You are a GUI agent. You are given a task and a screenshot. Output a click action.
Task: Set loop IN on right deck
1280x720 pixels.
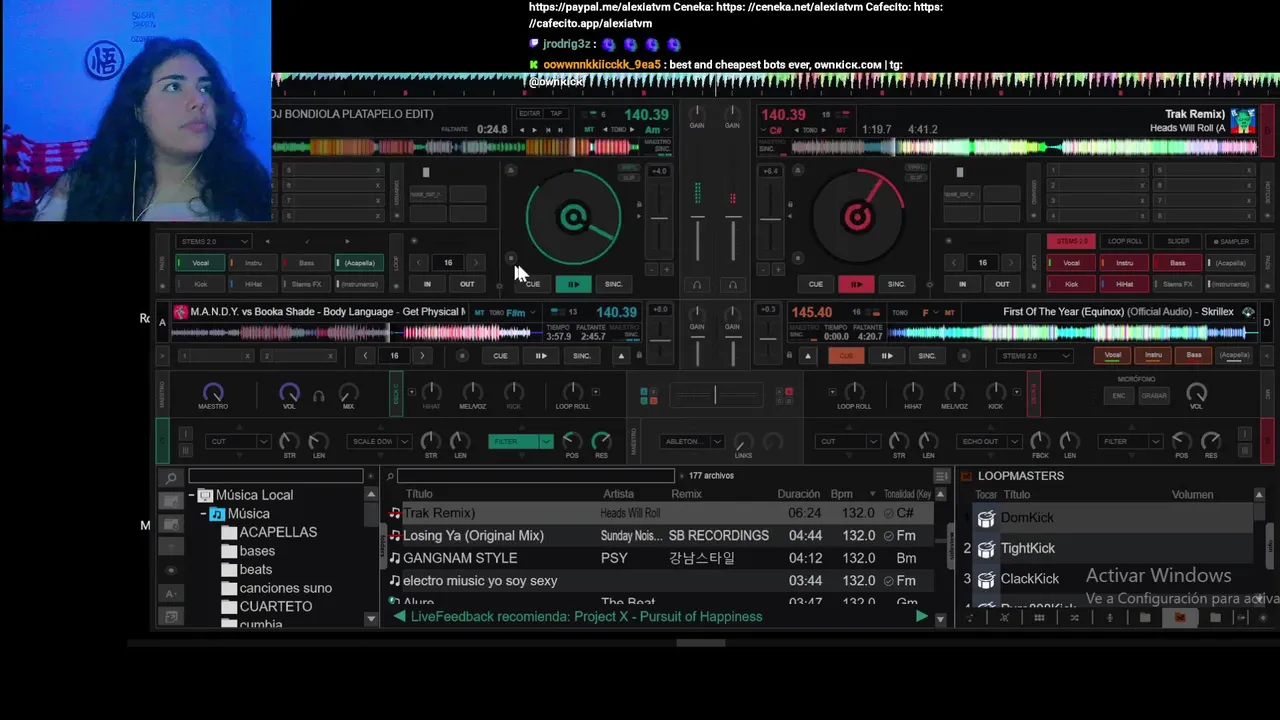point(962,284)
